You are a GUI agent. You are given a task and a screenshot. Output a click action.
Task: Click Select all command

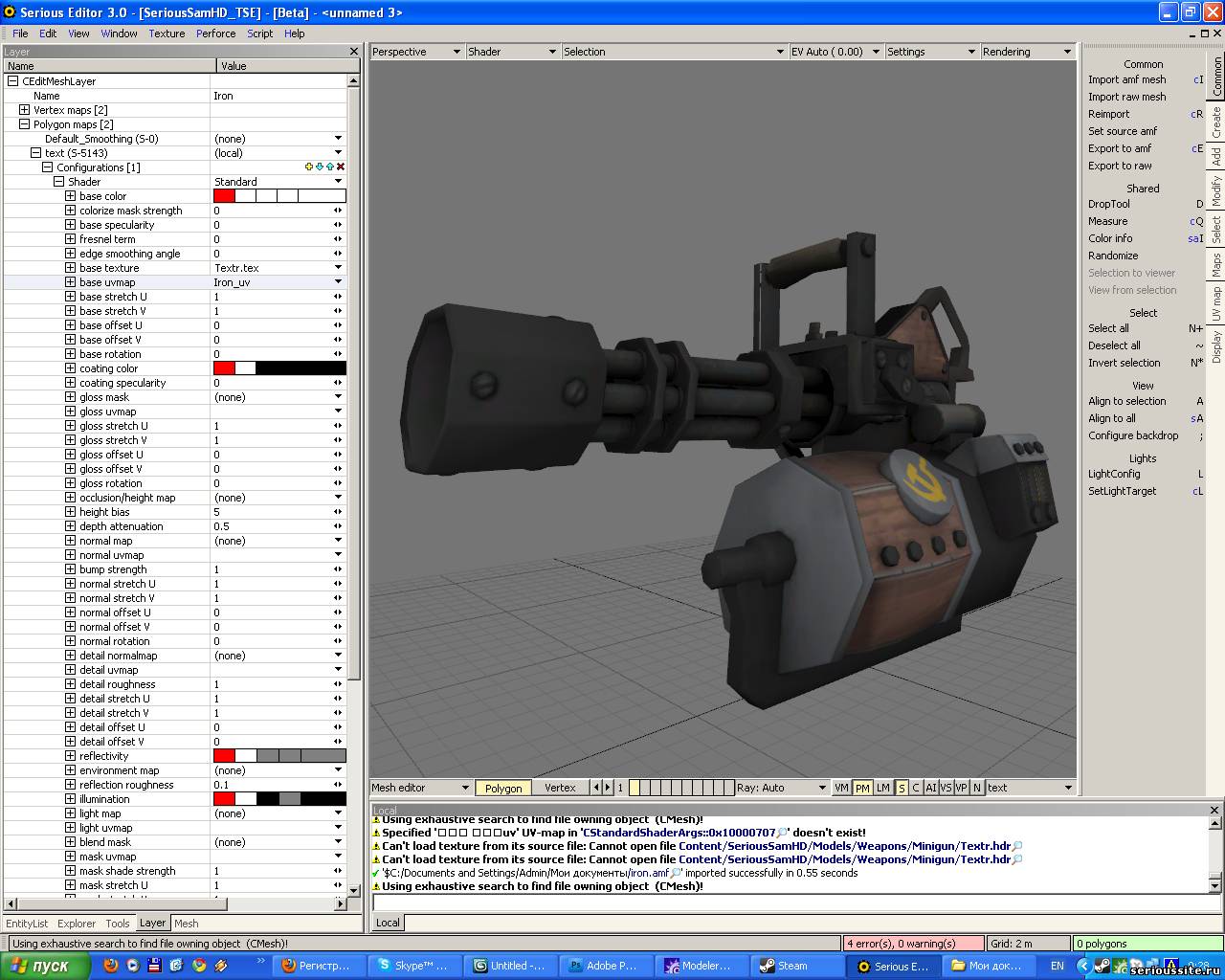(1108, 328)
